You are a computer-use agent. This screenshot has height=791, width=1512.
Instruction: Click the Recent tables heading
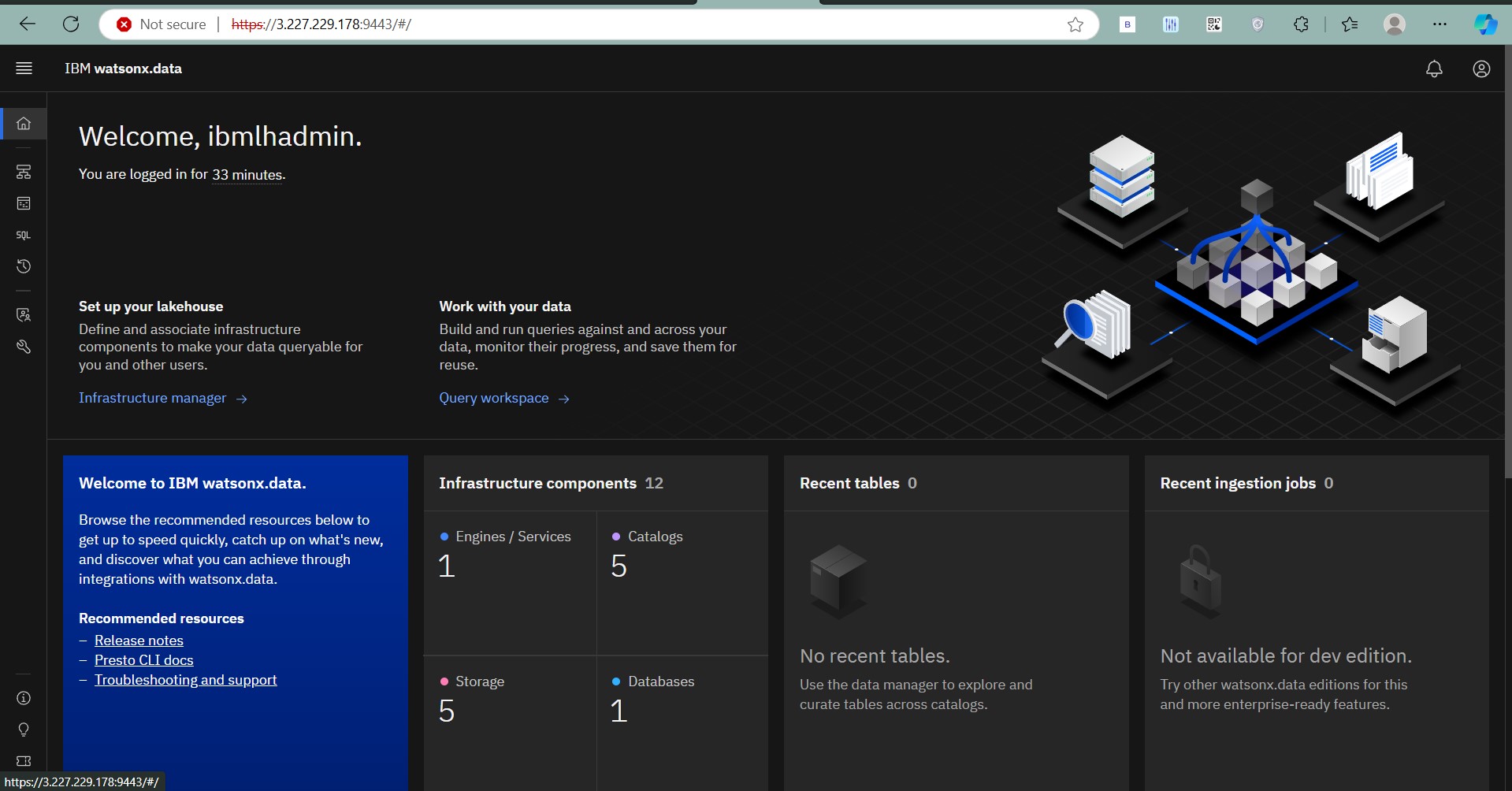coord(849,483)
